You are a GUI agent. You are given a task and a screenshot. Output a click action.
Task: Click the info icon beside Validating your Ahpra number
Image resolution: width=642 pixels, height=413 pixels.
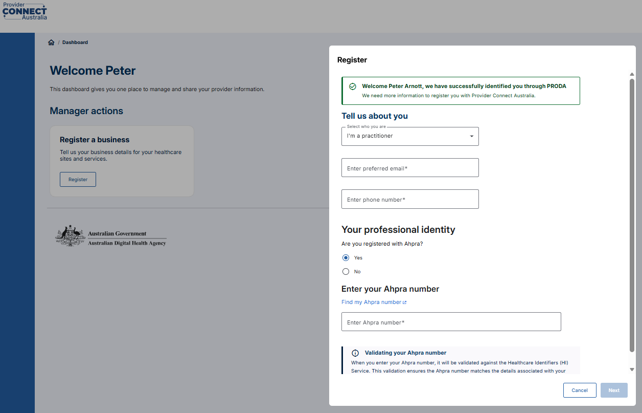(x=355, y=353)
